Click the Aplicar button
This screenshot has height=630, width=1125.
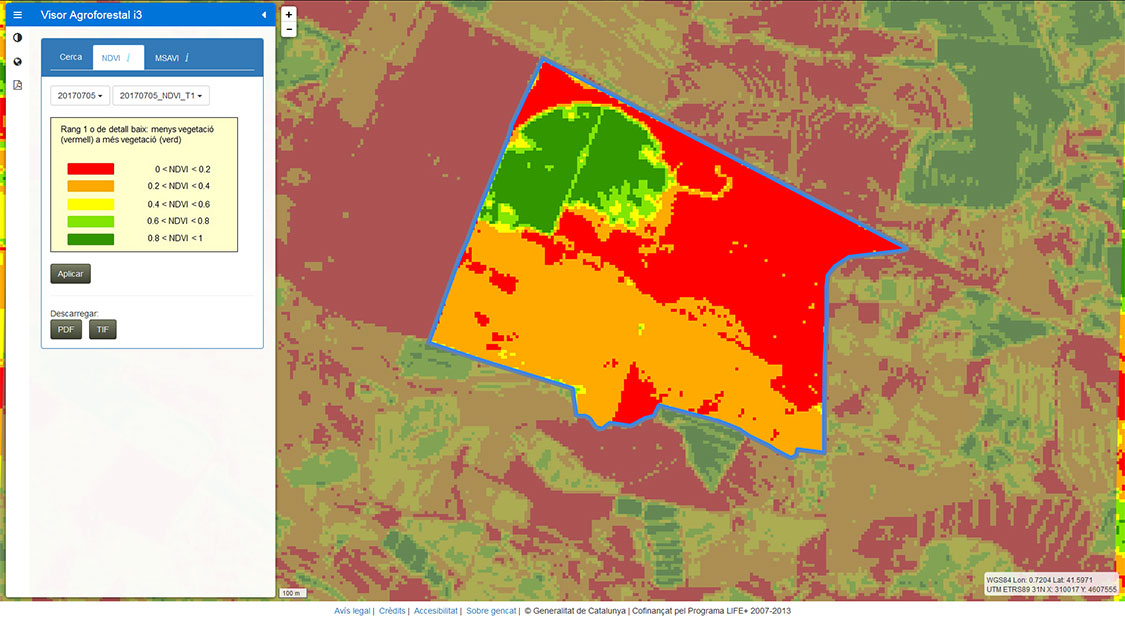click(70, 273)
